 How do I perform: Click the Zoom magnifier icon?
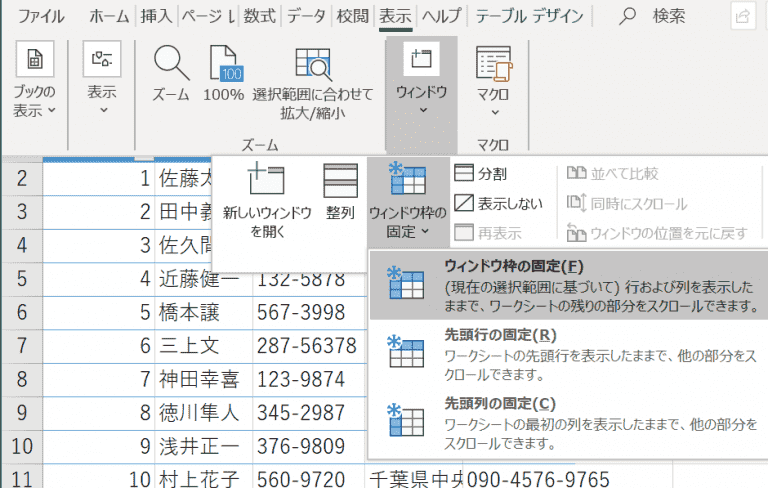click(171, 68)
